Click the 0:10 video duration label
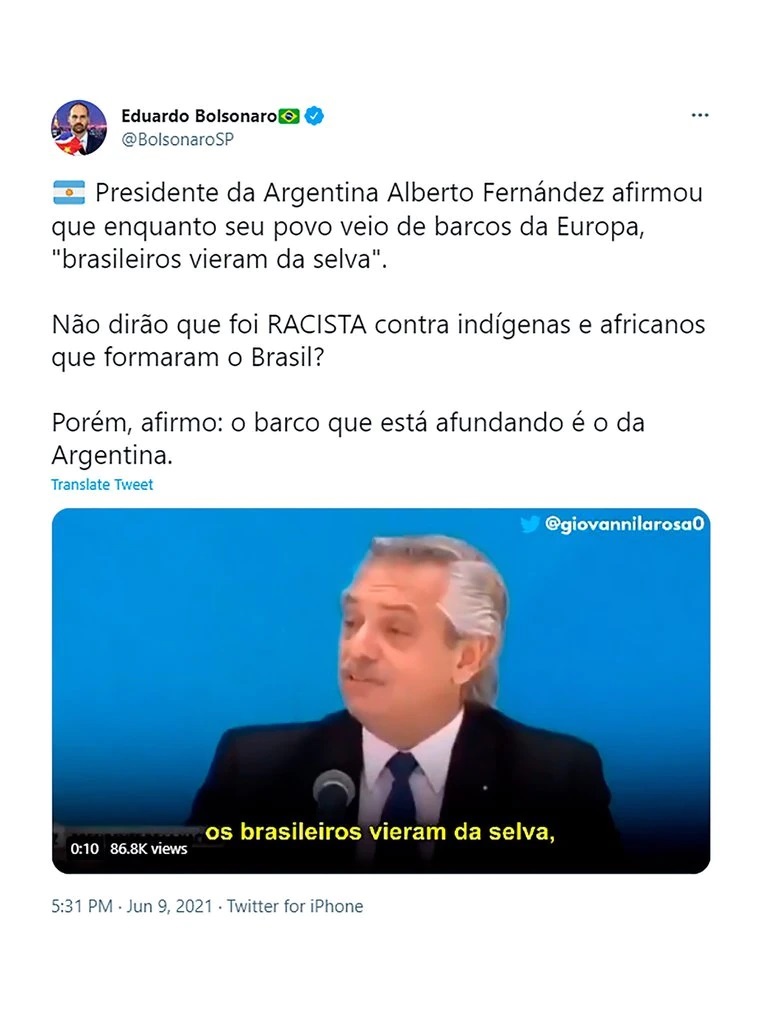Viewport: 768px width, 1024px height. pos(84,848)
